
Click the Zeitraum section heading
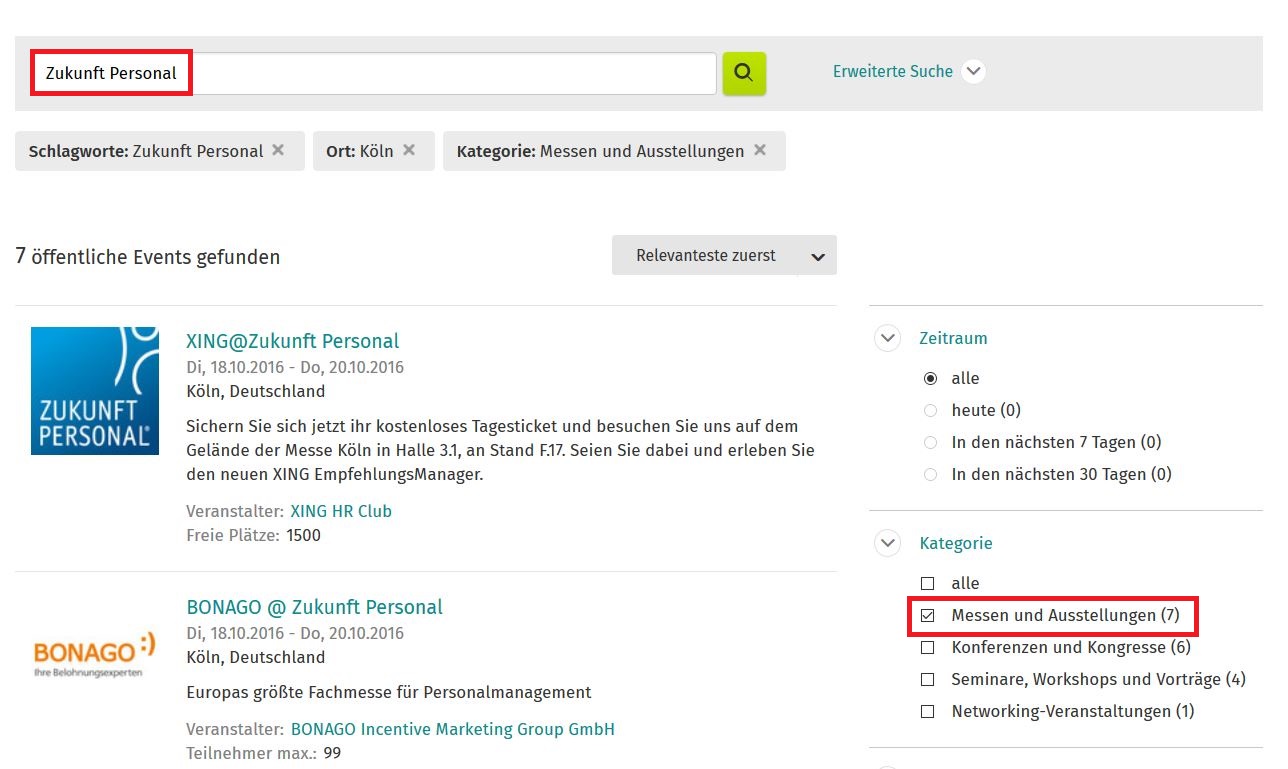[x=953, y=338]
